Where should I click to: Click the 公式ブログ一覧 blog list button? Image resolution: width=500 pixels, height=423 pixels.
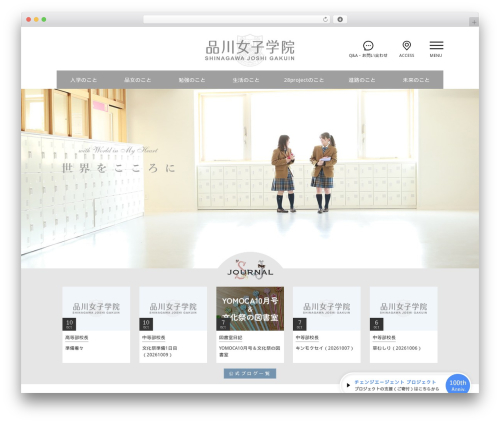click(x=250, y=374)
